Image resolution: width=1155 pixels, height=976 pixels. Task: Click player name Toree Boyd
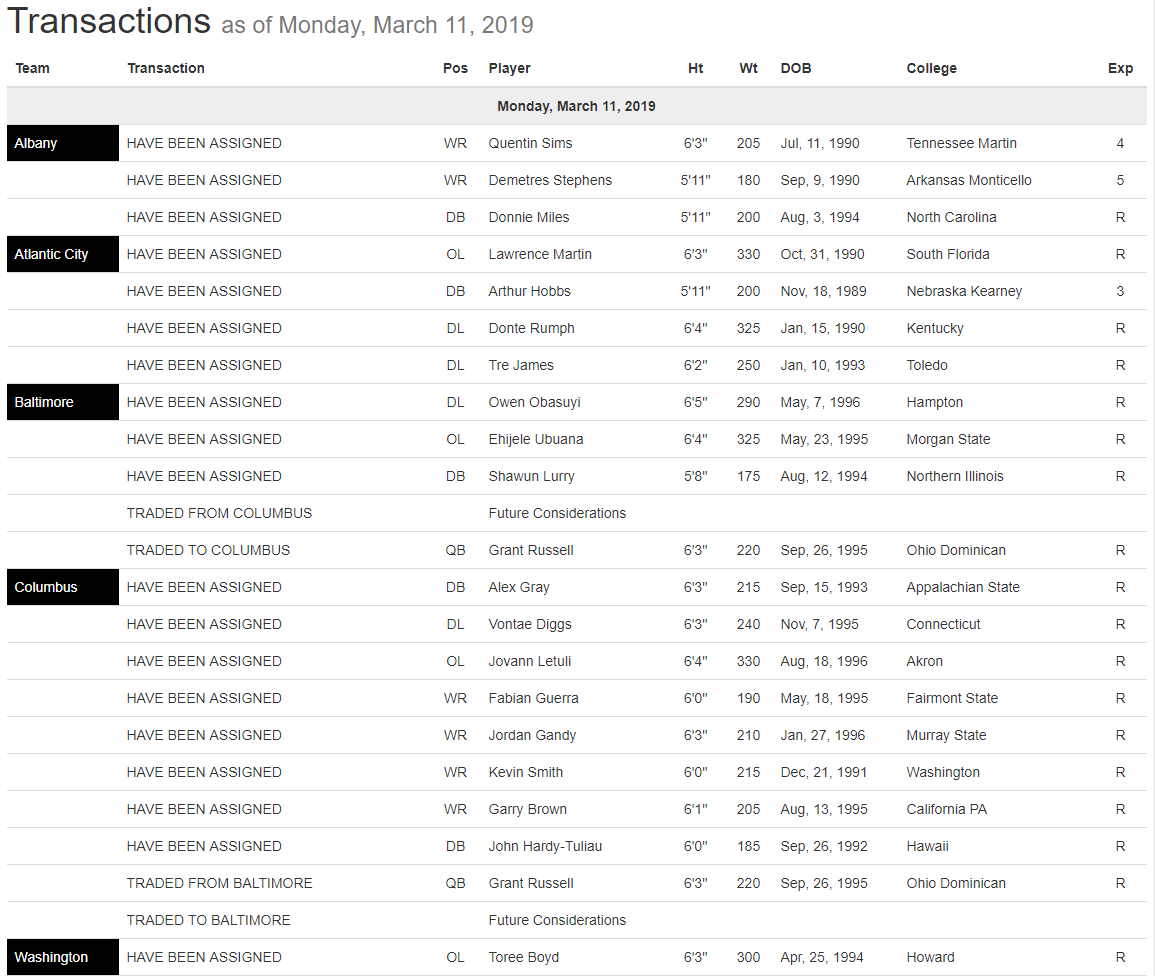point(523,957)
